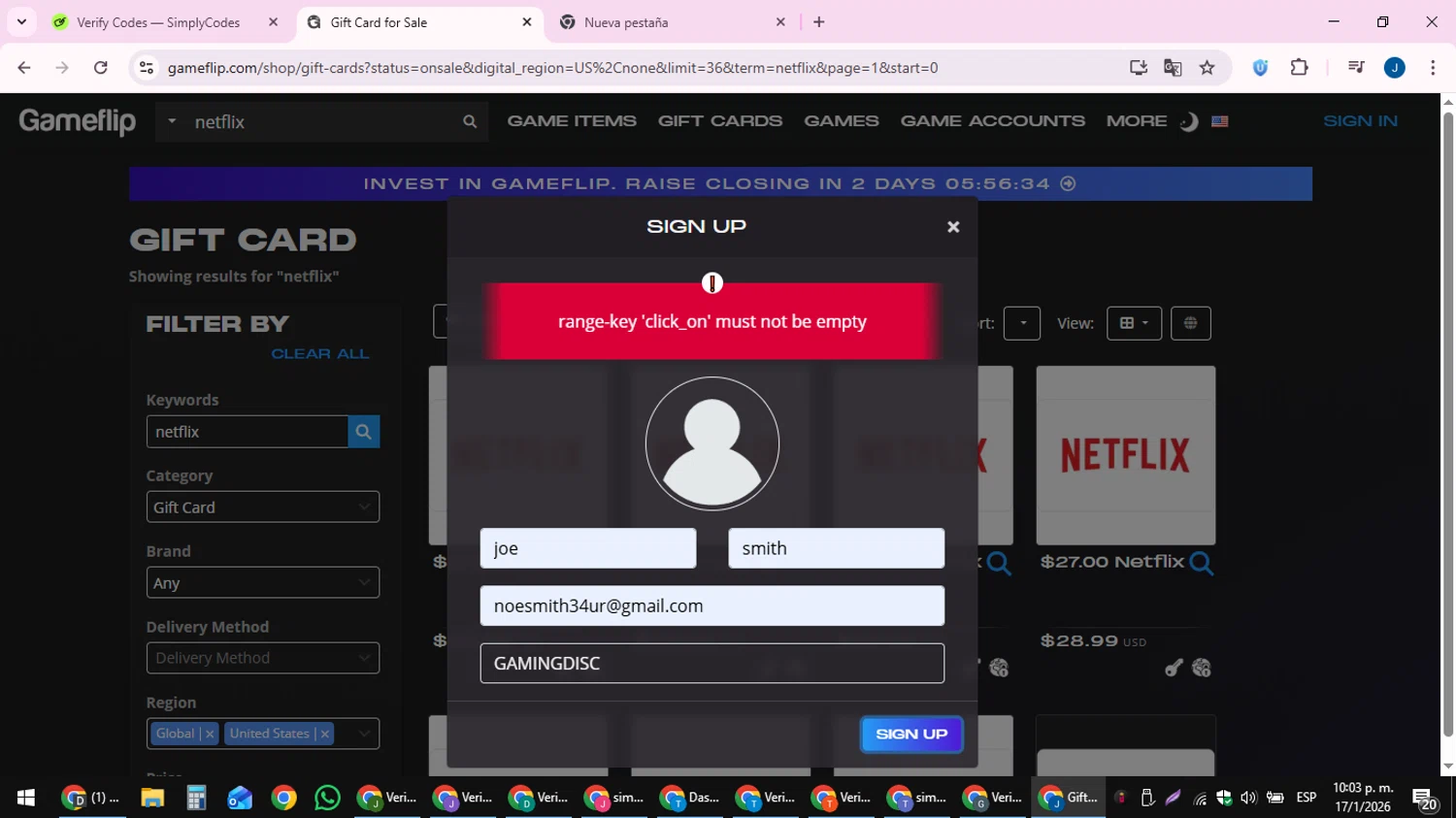The width and height of the screenshot is (1456, 818).
Task: Bookmark this page with star
Action: pyautogui.click(x=1208, y=68)
